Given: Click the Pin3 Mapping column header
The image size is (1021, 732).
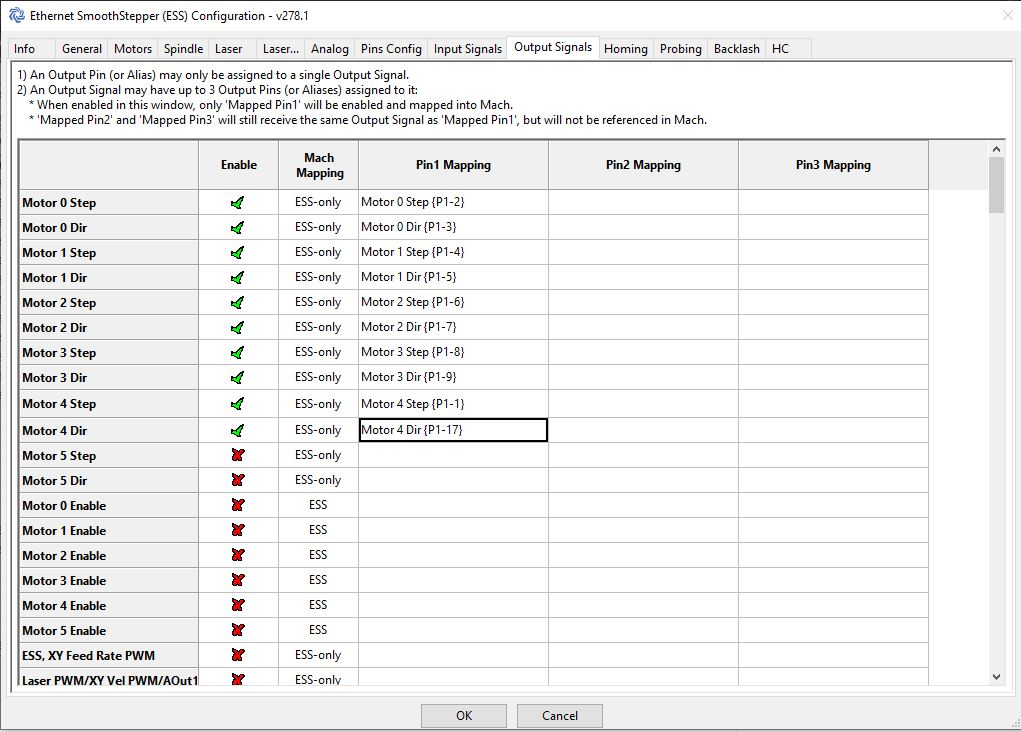Looking at the screenshot, I should pyautogui.click(x=833, y=165).
